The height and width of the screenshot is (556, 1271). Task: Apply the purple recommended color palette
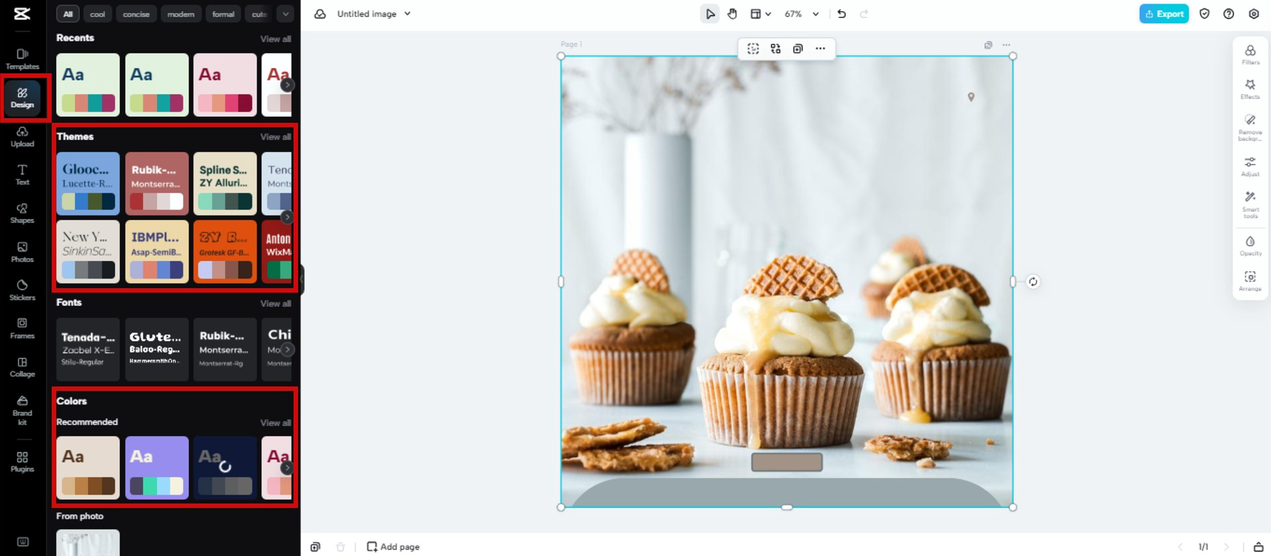click(157, 468)
